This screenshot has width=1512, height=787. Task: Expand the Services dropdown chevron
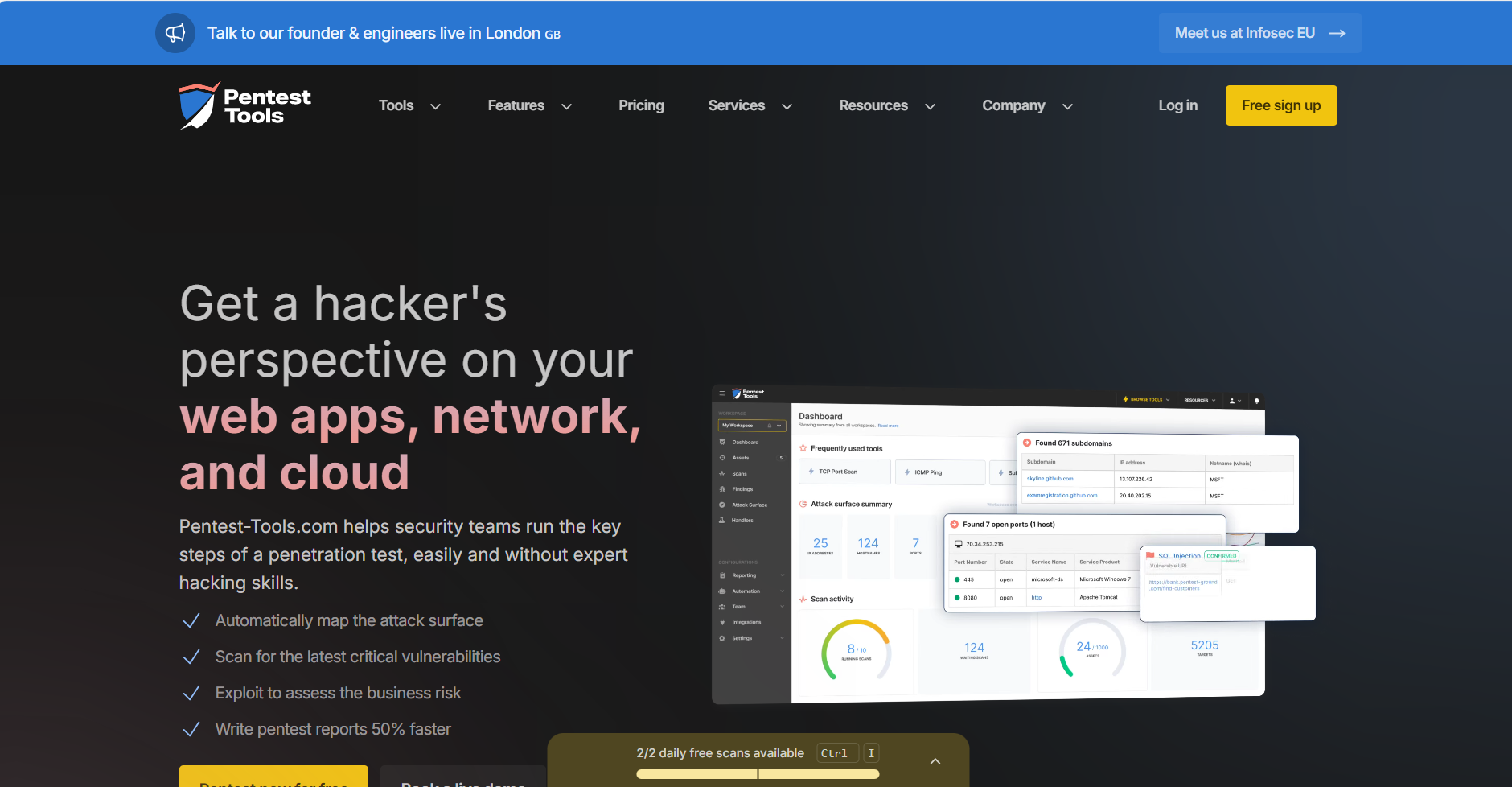coord(787,106)
